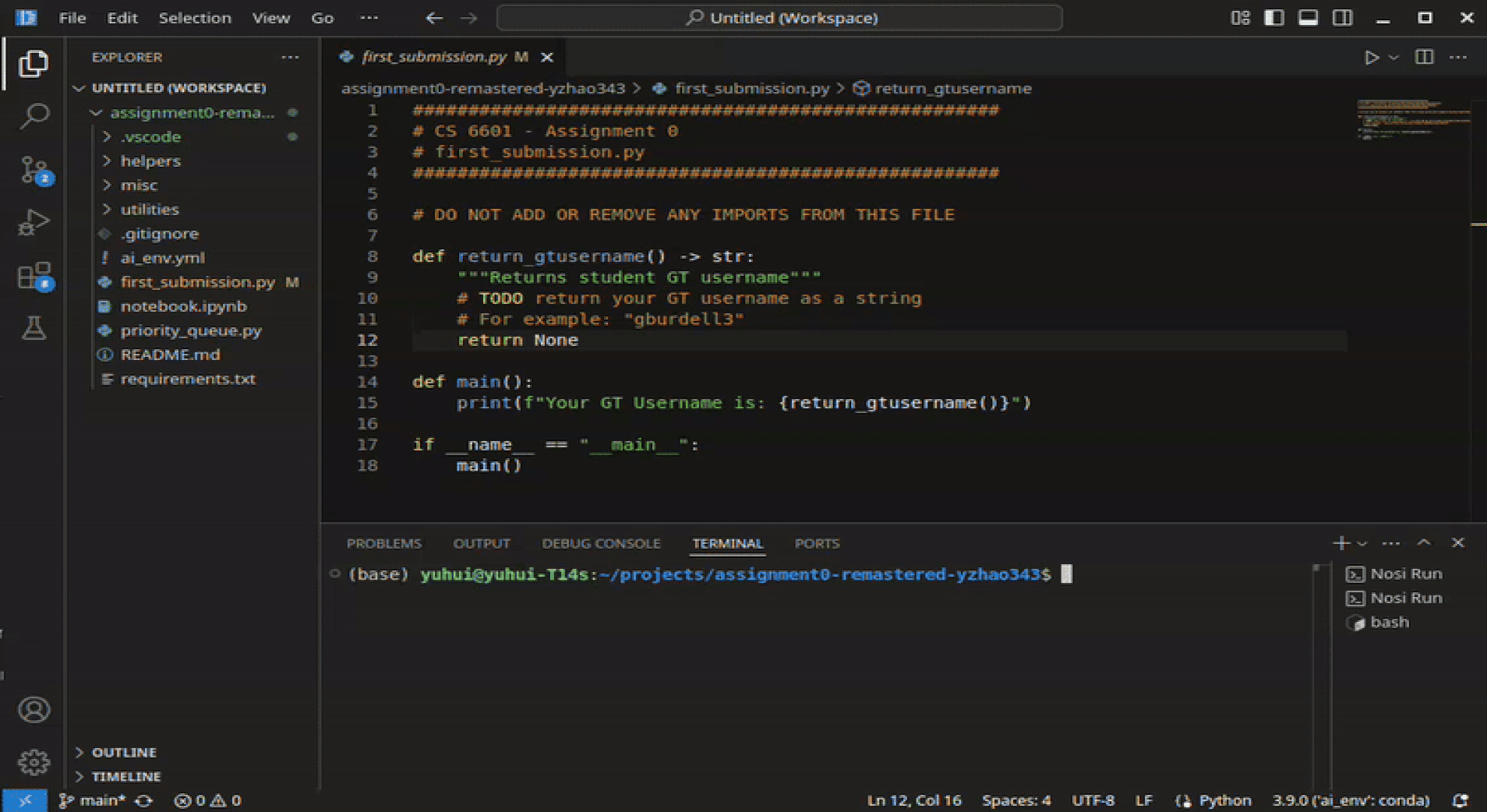Click the main* branch in status bar

[x=94, y=800]
